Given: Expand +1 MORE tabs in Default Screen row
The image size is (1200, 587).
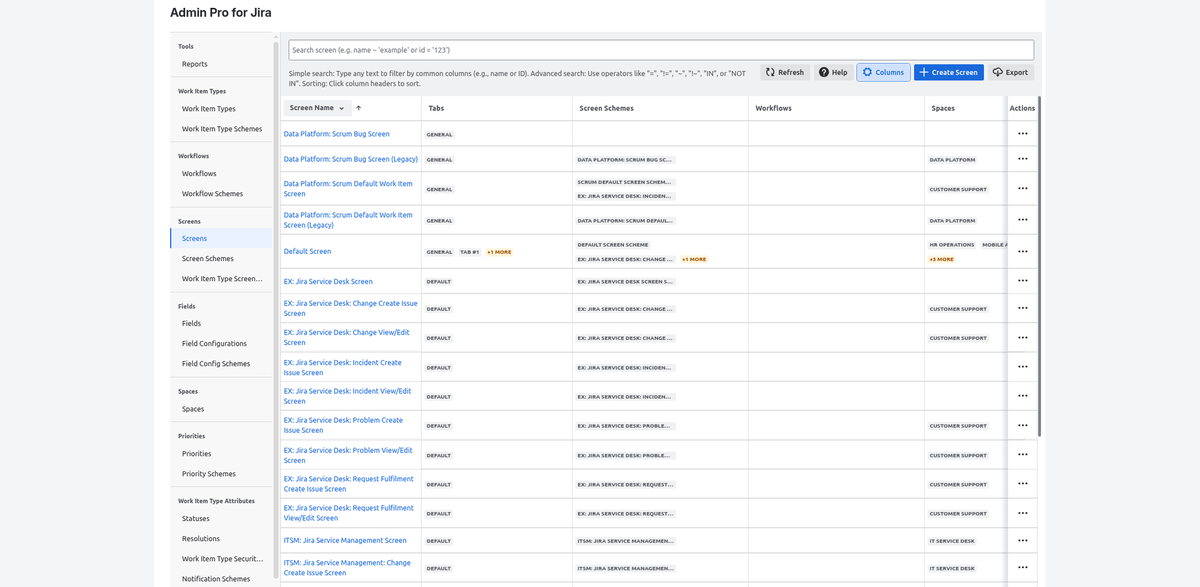Looking at the screenshot, I should pyautogui.click(x=499, y=252).
